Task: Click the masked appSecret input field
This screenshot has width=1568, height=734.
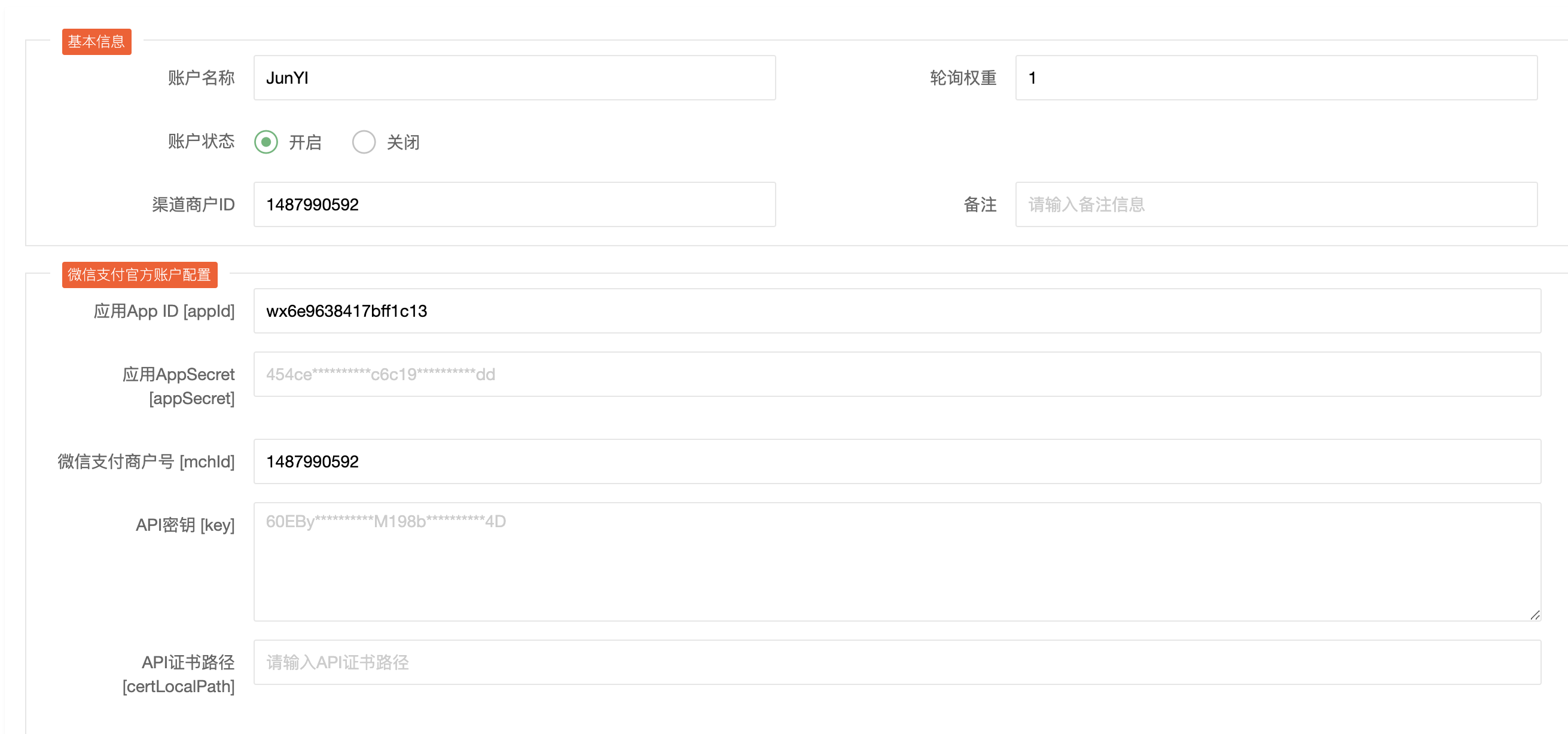Action: click(896, 374)
